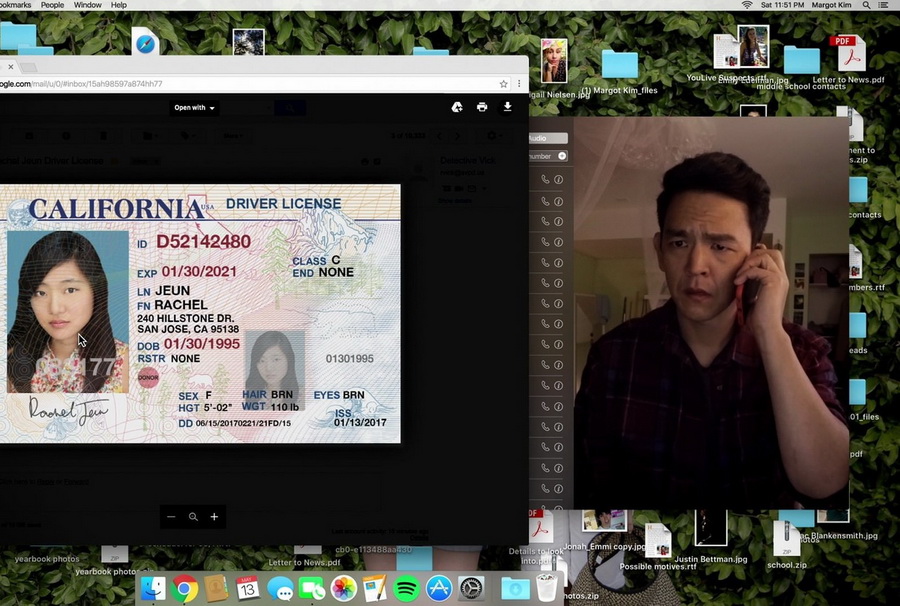Download the attachment with the arrow icon
This screenshot has height=606, width=900.
(507, 107)
